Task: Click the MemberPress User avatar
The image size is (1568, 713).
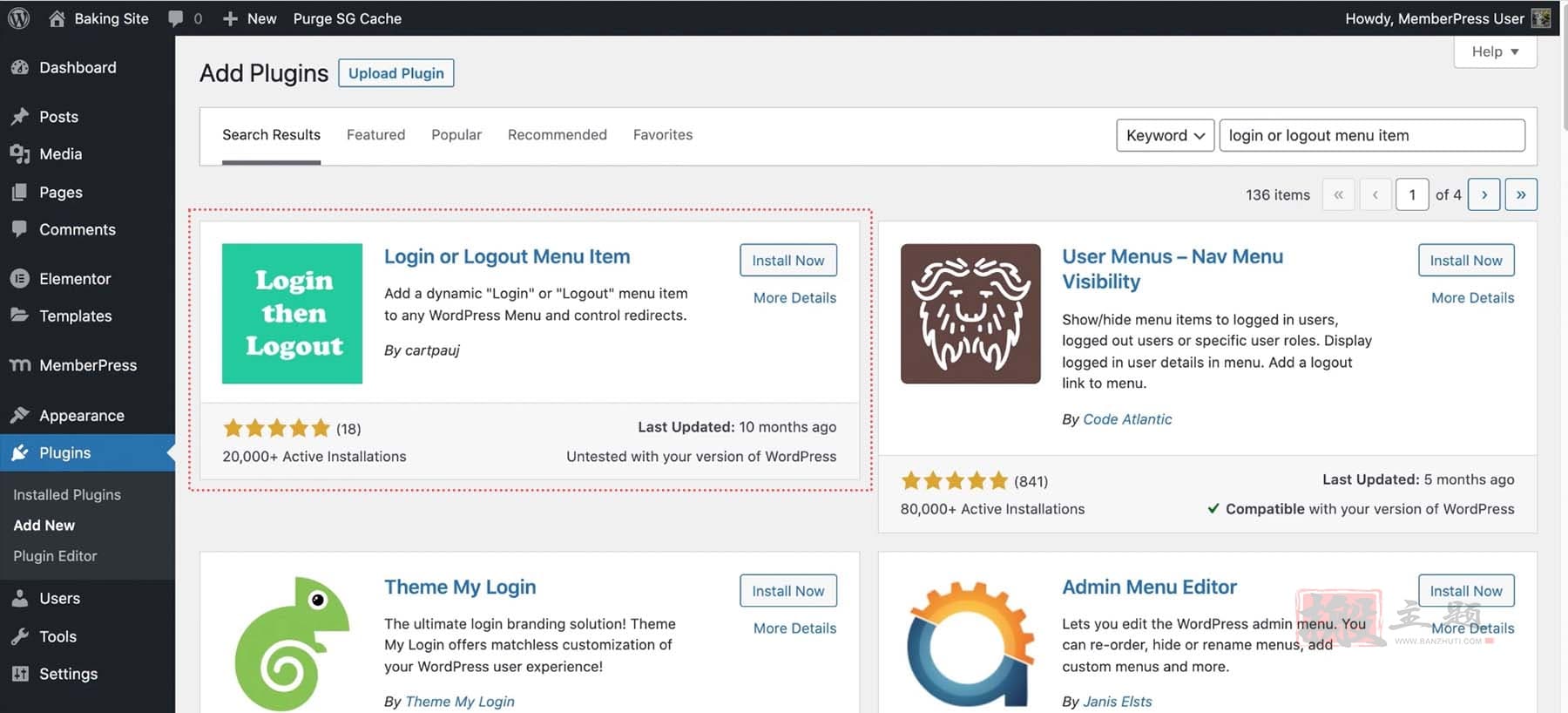Action: [1541, 18]
